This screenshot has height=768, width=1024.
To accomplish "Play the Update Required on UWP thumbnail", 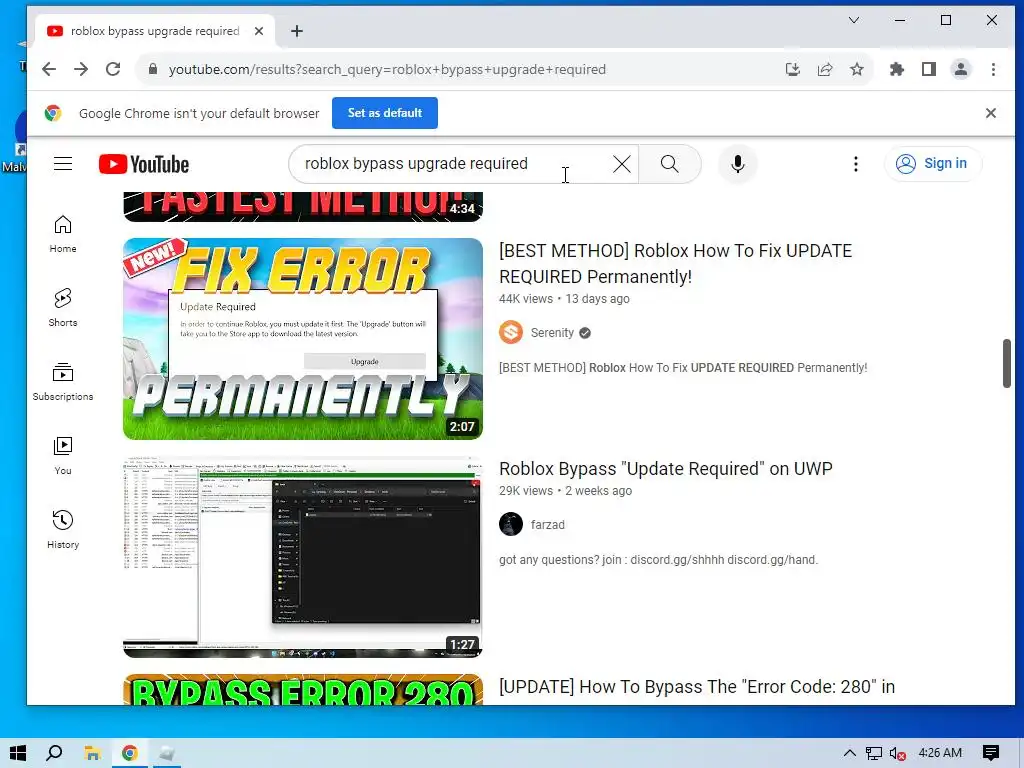I will pyautogui.click(x=303, y=556).
